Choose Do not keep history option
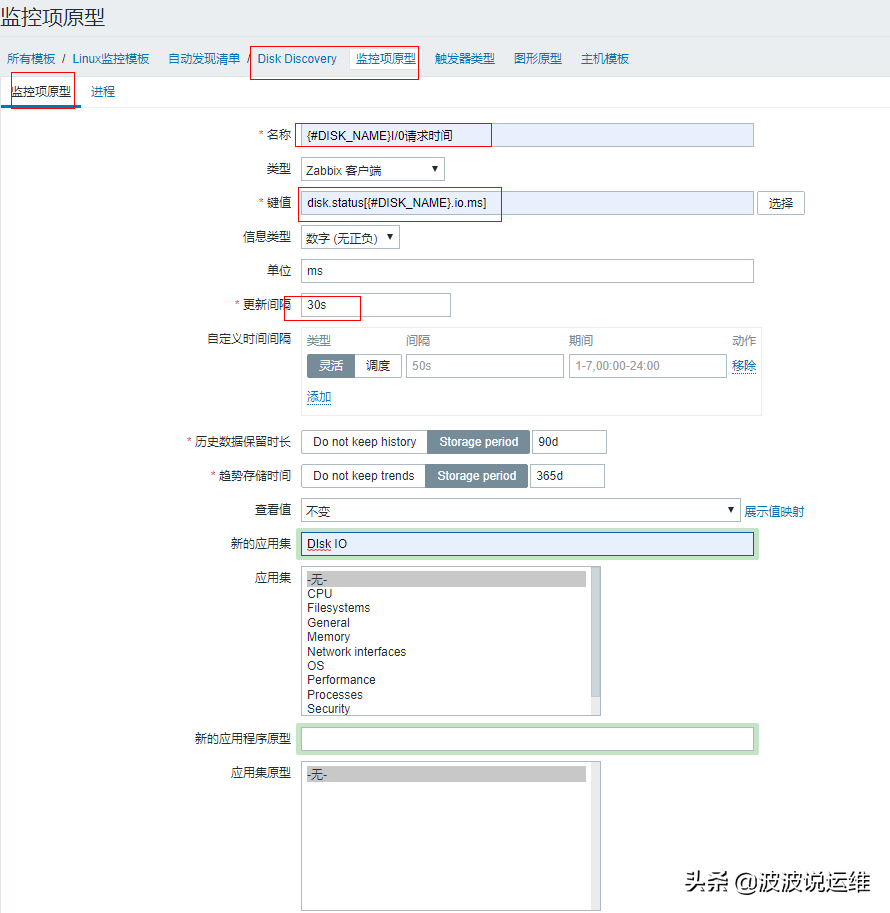This screenshot has height=913, width=890. [x=365, y=442]
